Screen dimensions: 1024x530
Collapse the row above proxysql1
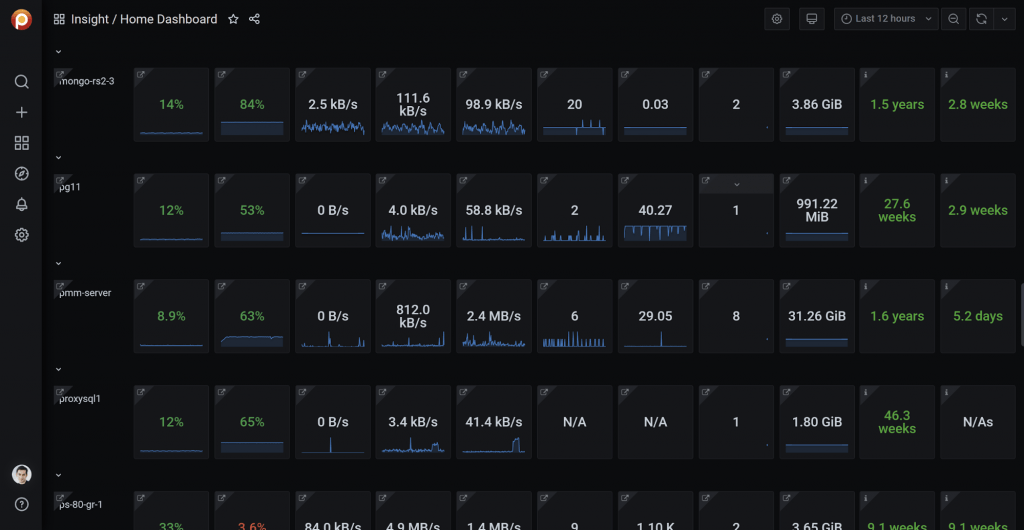tap(58, 369)
